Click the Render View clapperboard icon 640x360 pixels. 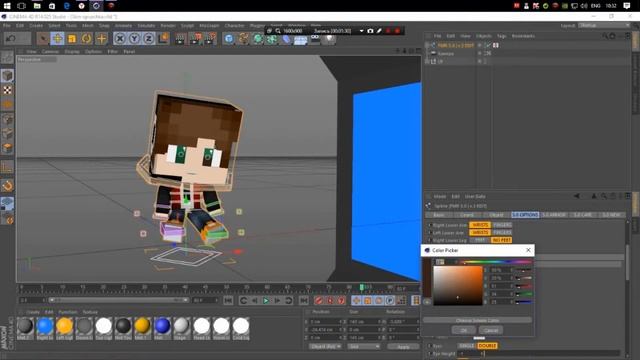tap(180, 39)
